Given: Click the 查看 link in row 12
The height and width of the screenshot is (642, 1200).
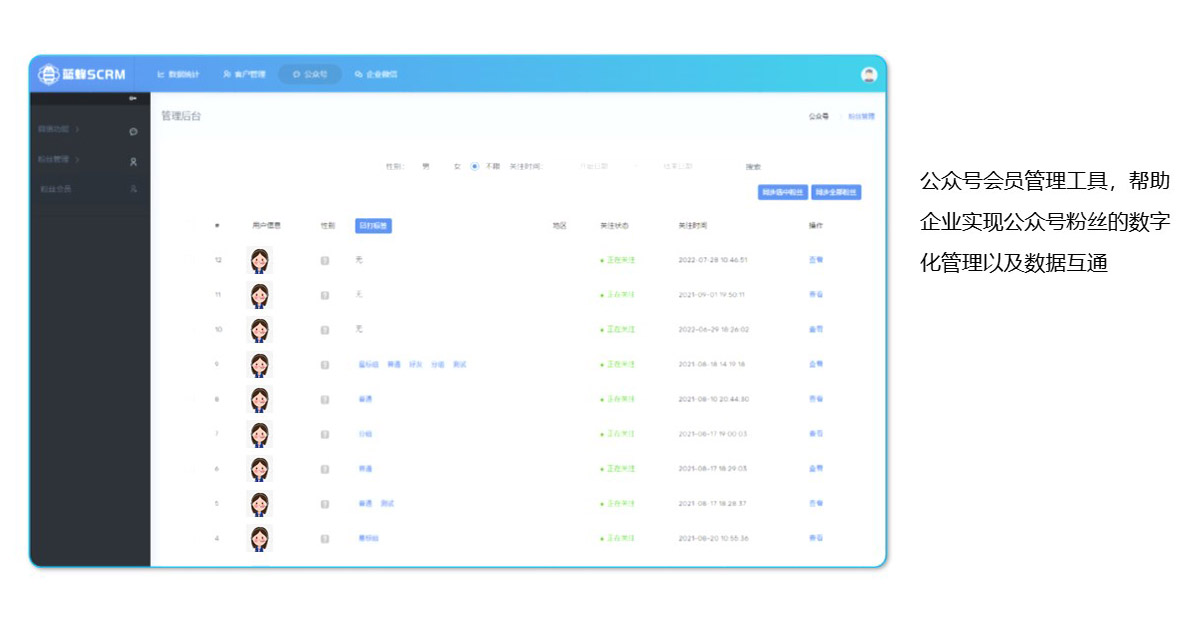Looking at the screenshot, I should 815,260.
